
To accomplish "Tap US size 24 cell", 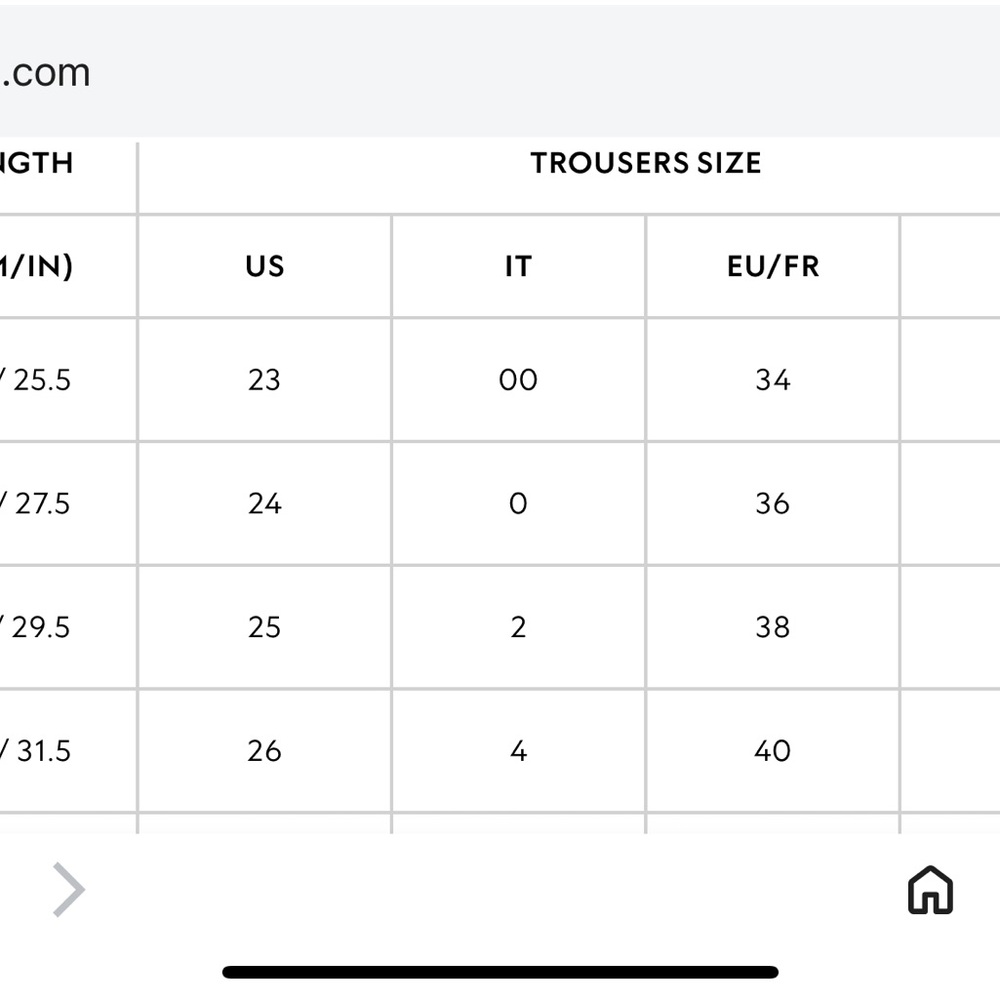I will click(265, 504).
